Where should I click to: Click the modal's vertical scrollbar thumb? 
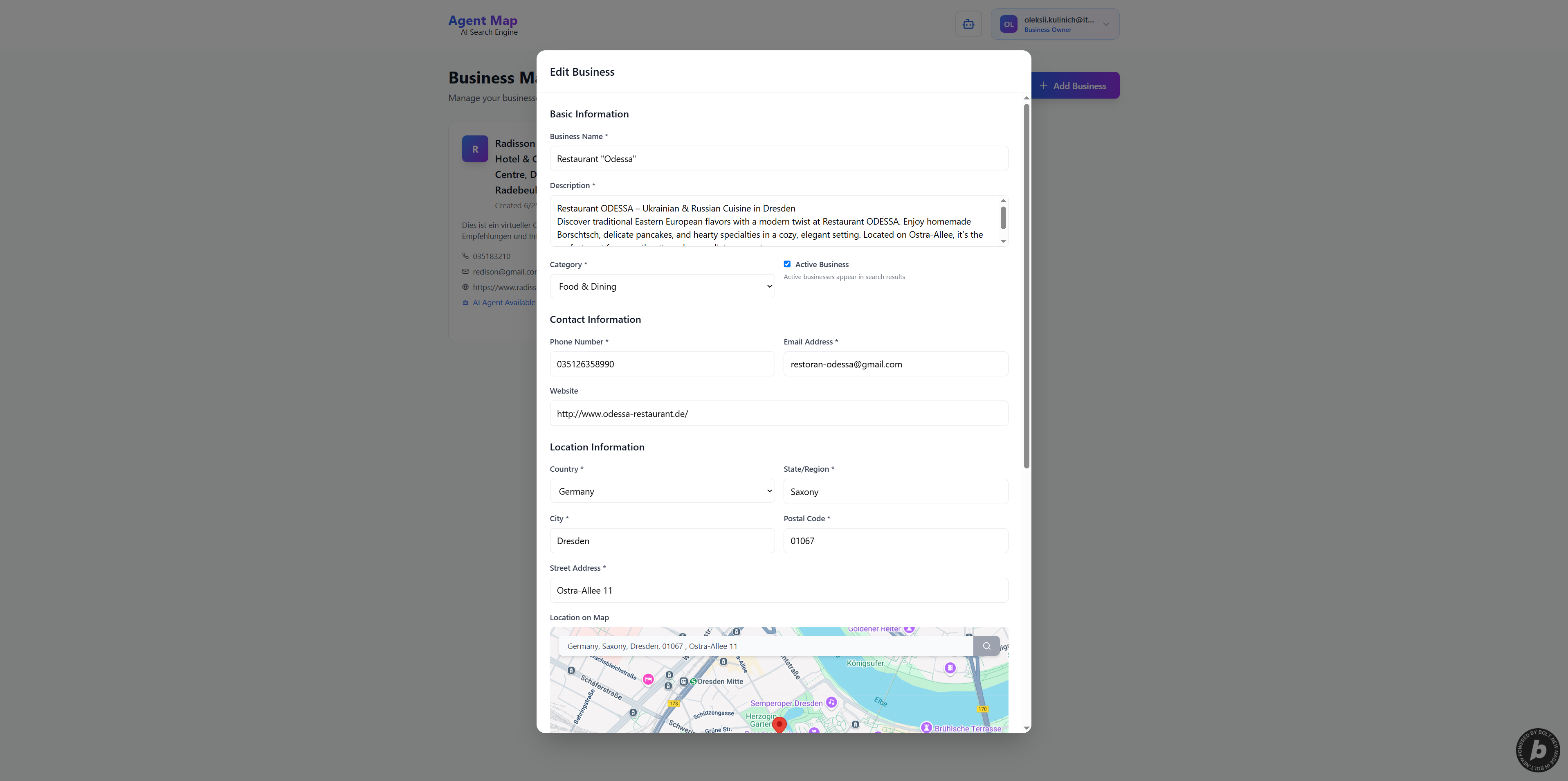1026,286
